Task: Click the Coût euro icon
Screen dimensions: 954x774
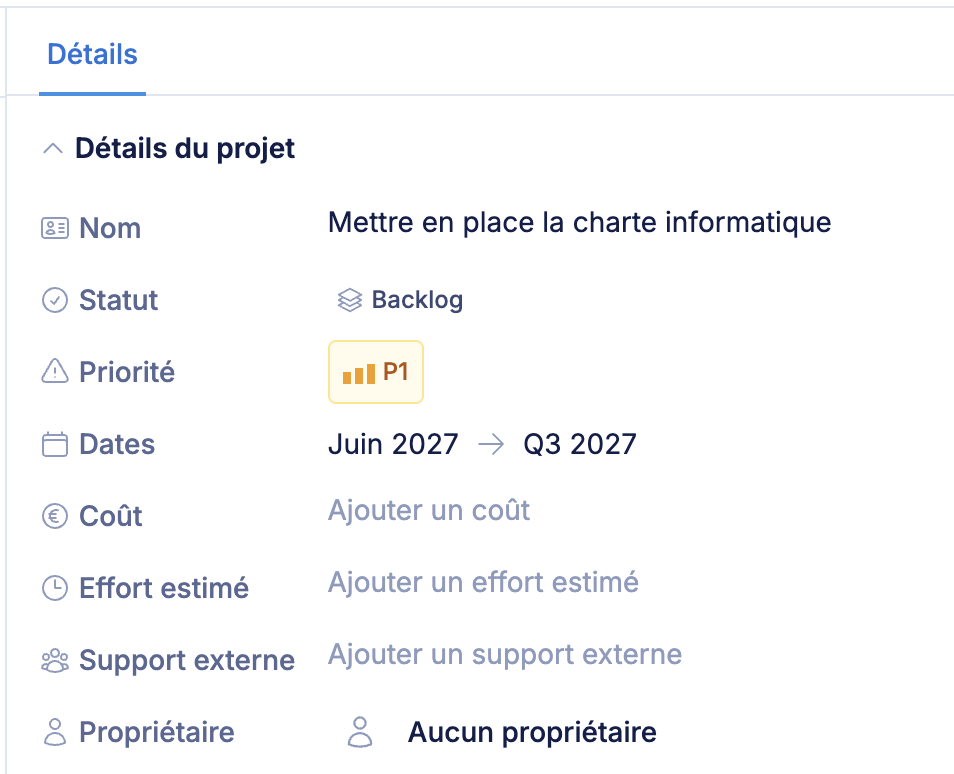Action: pos(54,516)
